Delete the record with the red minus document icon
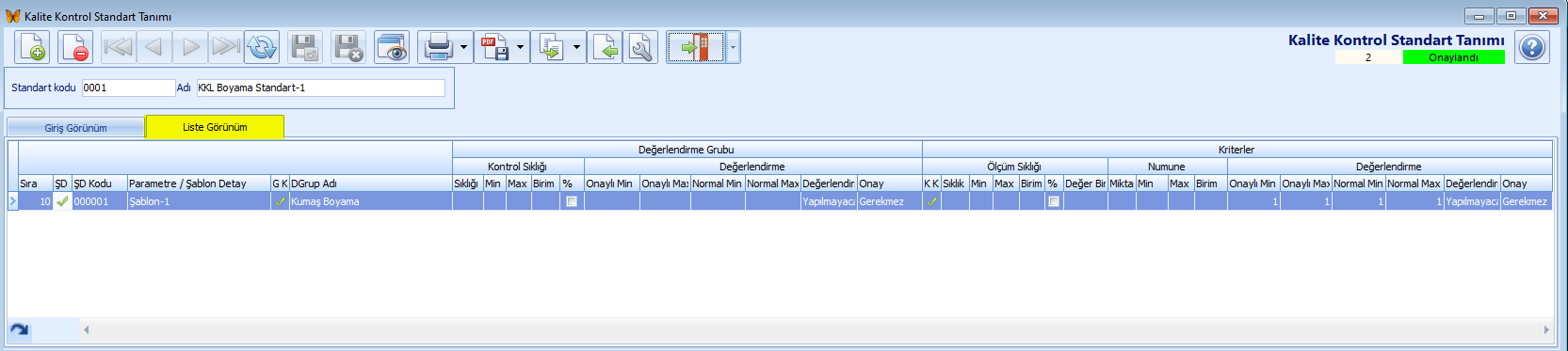1568x351 pixels. tap(75, 47)
